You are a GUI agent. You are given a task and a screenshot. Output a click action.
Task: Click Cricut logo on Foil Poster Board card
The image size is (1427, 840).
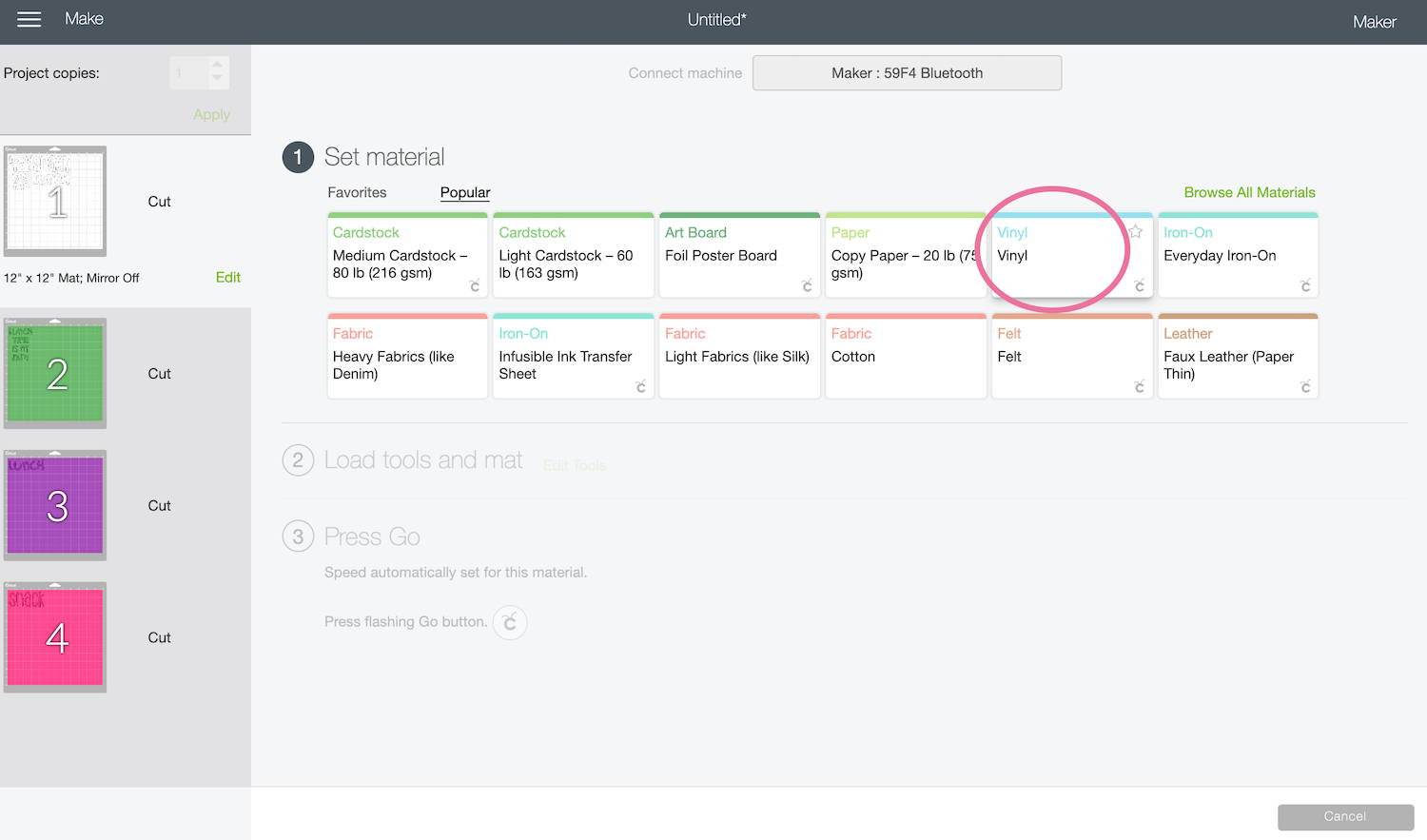[807, 285]
